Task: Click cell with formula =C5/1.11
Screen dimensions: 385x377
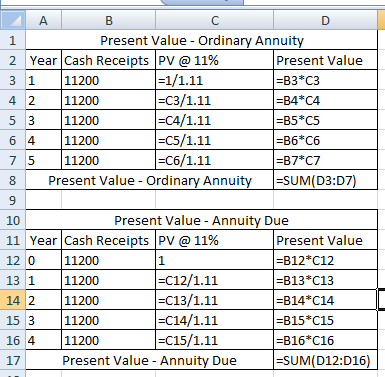Action: tap(215, 140)
